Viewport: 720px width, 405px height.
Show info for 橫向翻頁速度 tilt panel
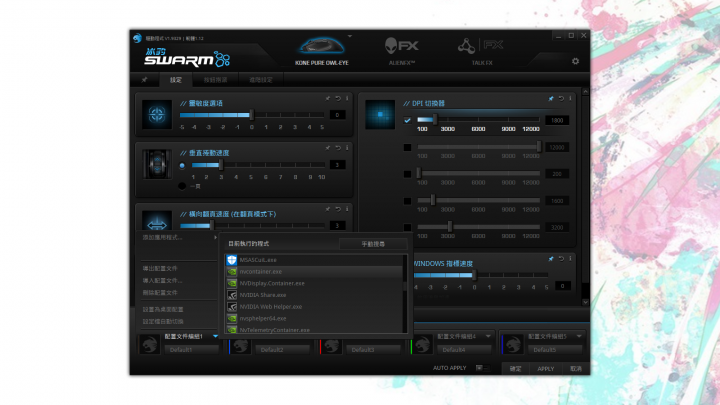tap(347, 209)
